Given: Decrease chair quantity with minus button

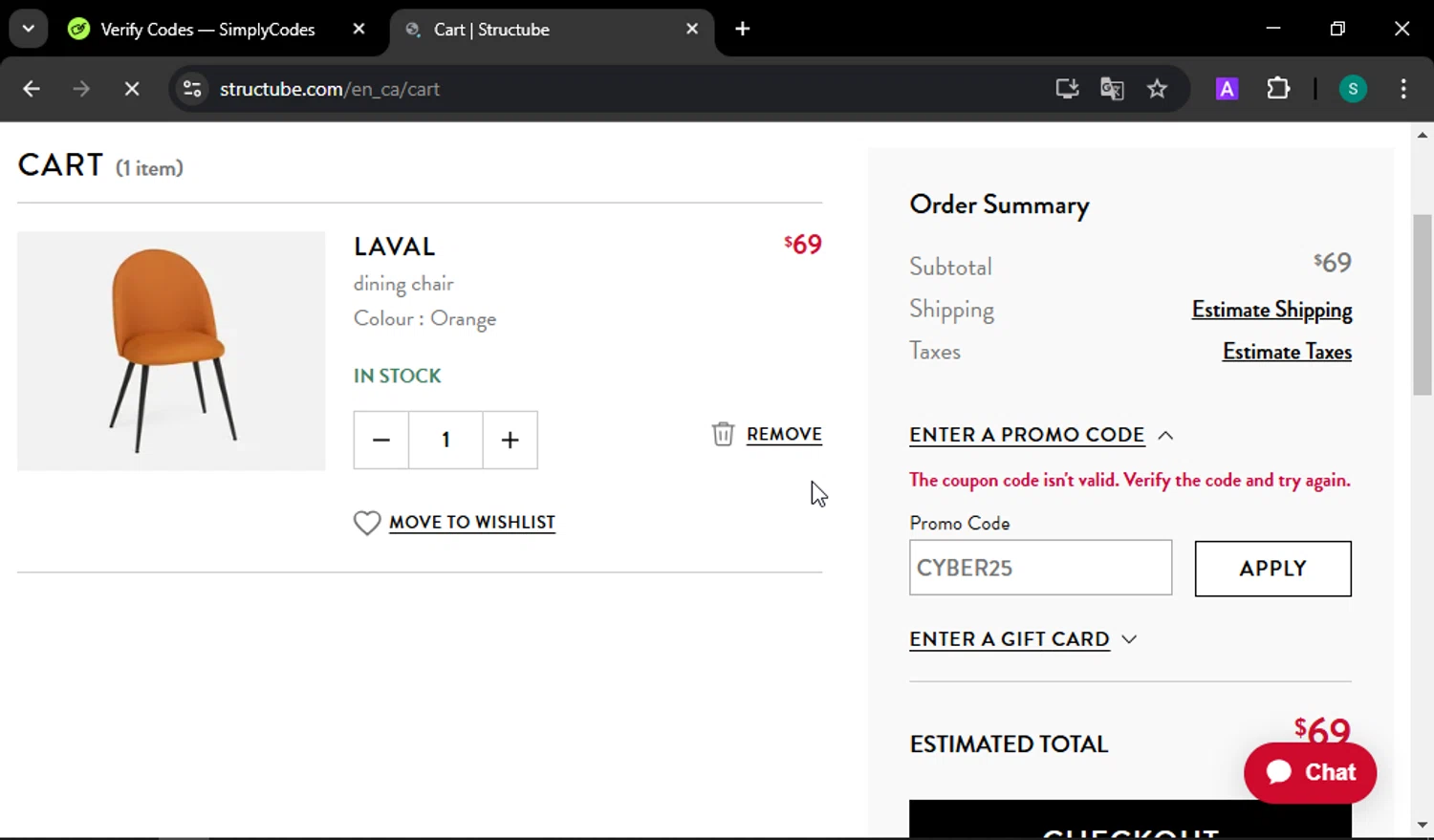Looking at the screenshot, I should pyautogui.click(x=381, y=440).
